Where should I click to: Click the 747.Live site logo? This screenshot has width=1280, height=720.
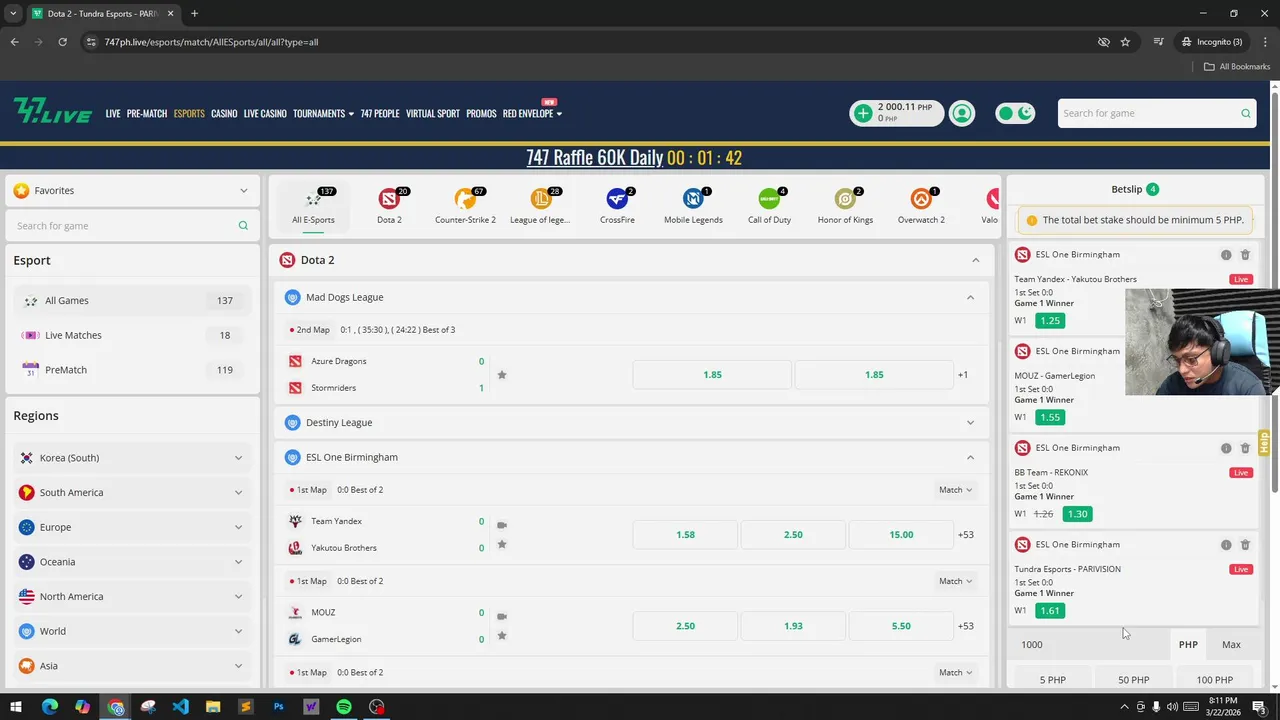[x=53, y=111]
